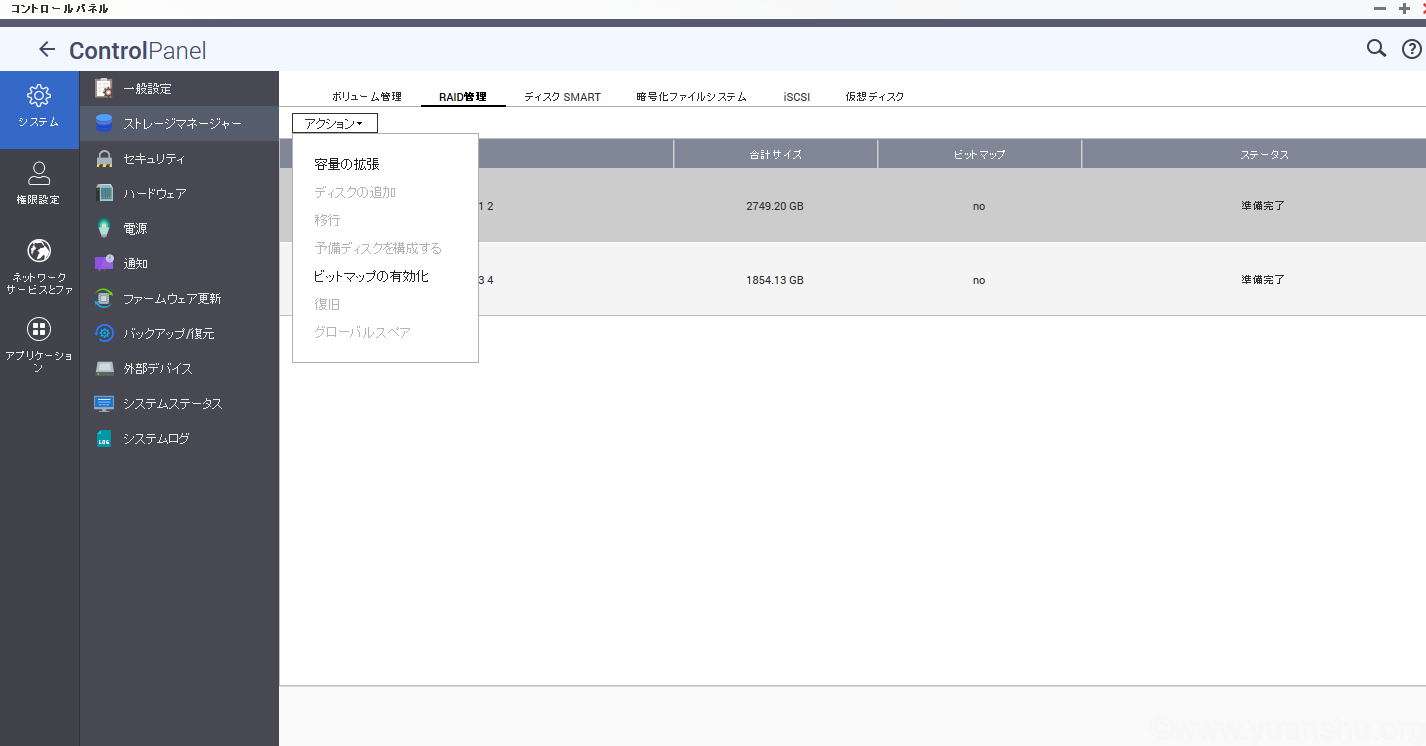This screenshot has height=746, width=1426.
Task: Click the disabled 復旧 menu entry
Action: tap(327, 304)
